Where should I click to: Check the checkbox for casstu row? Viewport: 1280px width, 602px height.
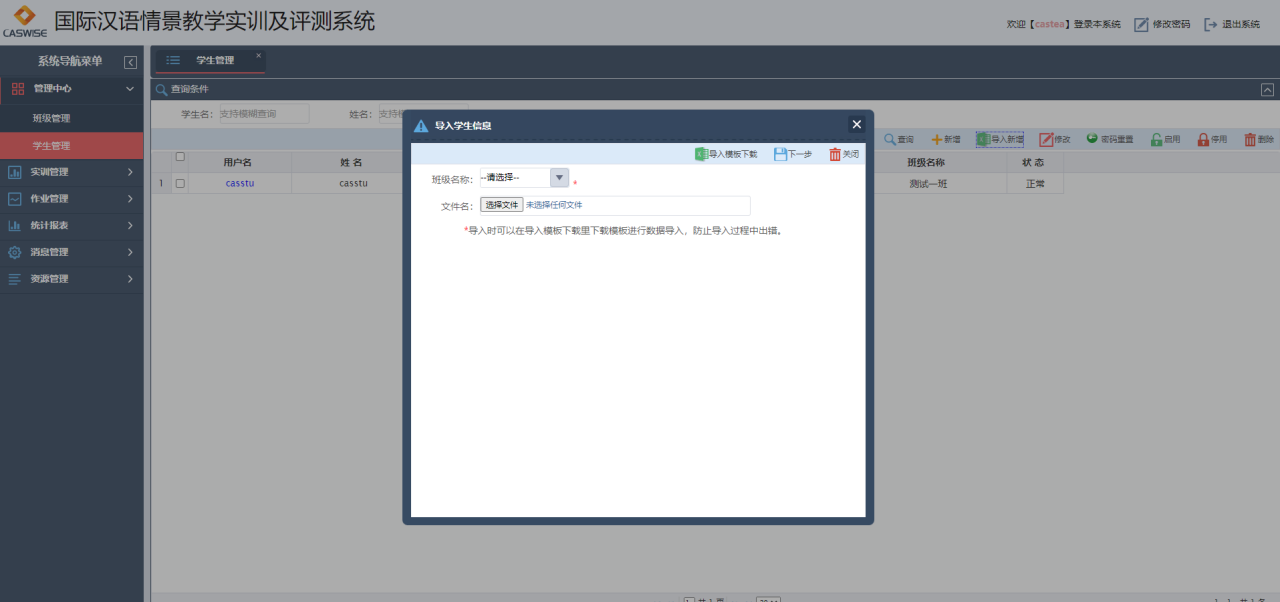[180, 183]
